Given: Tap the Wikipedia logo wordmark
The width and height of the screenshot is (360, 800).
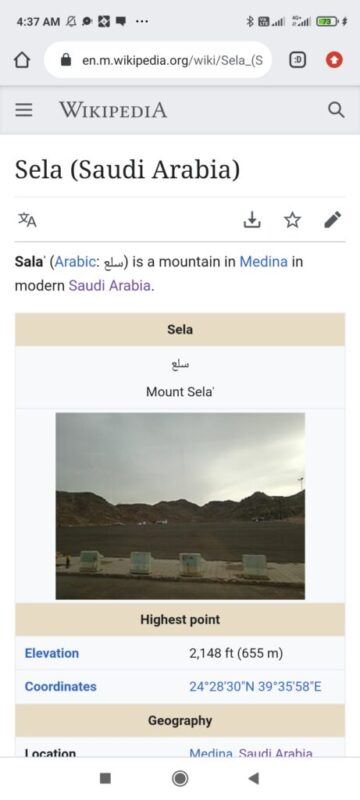Looking at the screenshot, I should [113, 110].
